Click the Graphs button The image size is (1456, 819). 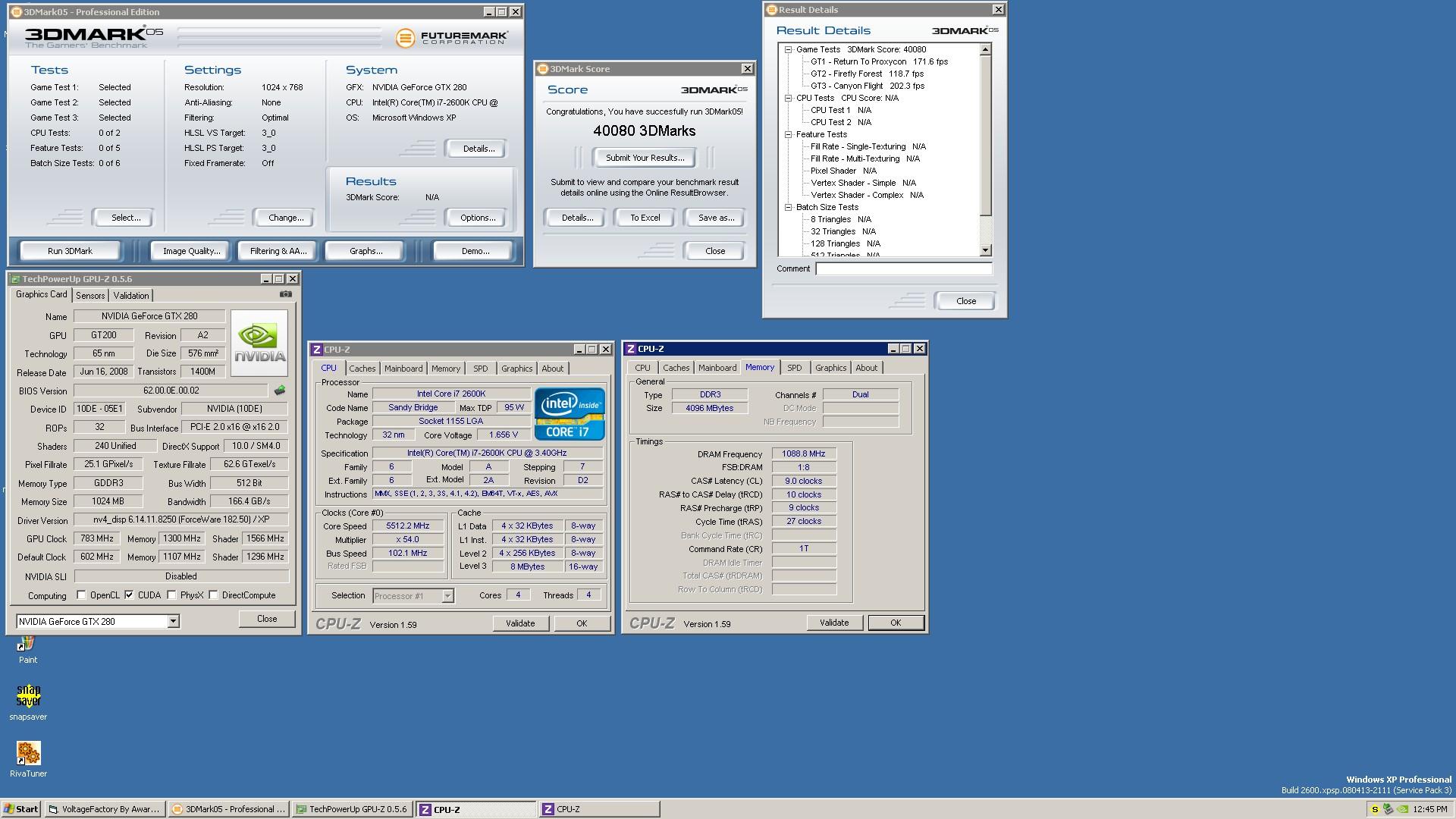click(x=366, y=251)
